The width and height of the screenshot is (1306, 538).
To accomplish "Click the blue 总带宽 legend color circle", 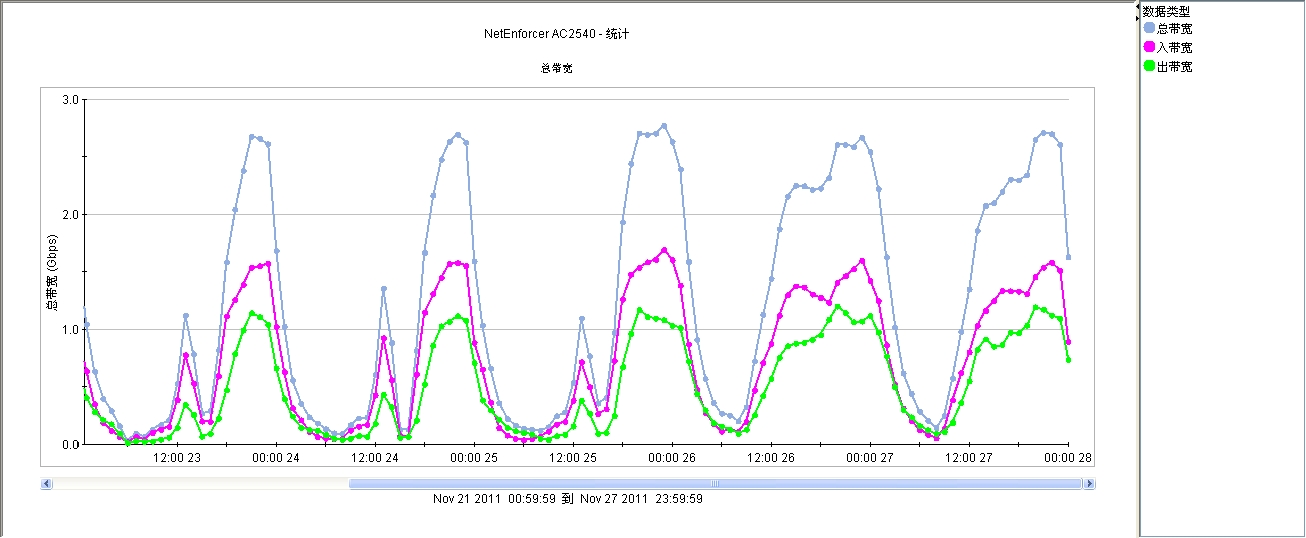I will 1149,28.
